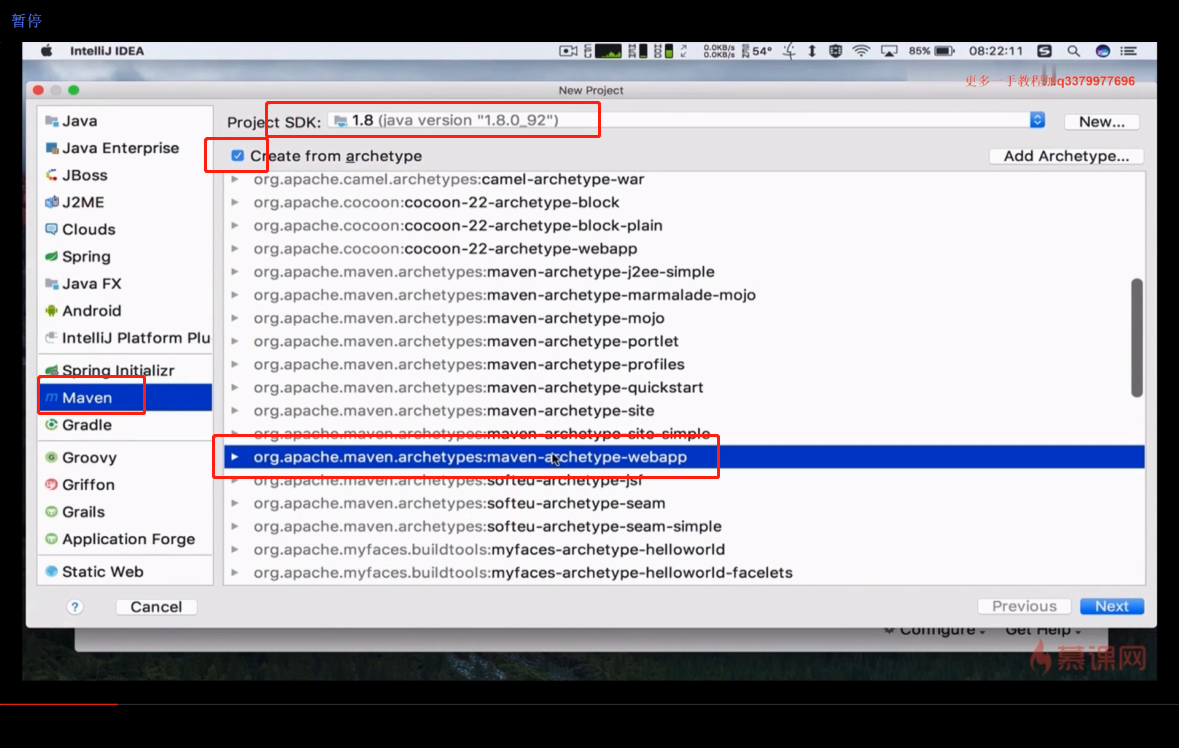Expand cocoon-22-archetype-block node
1179x748 pixels.
235,202
